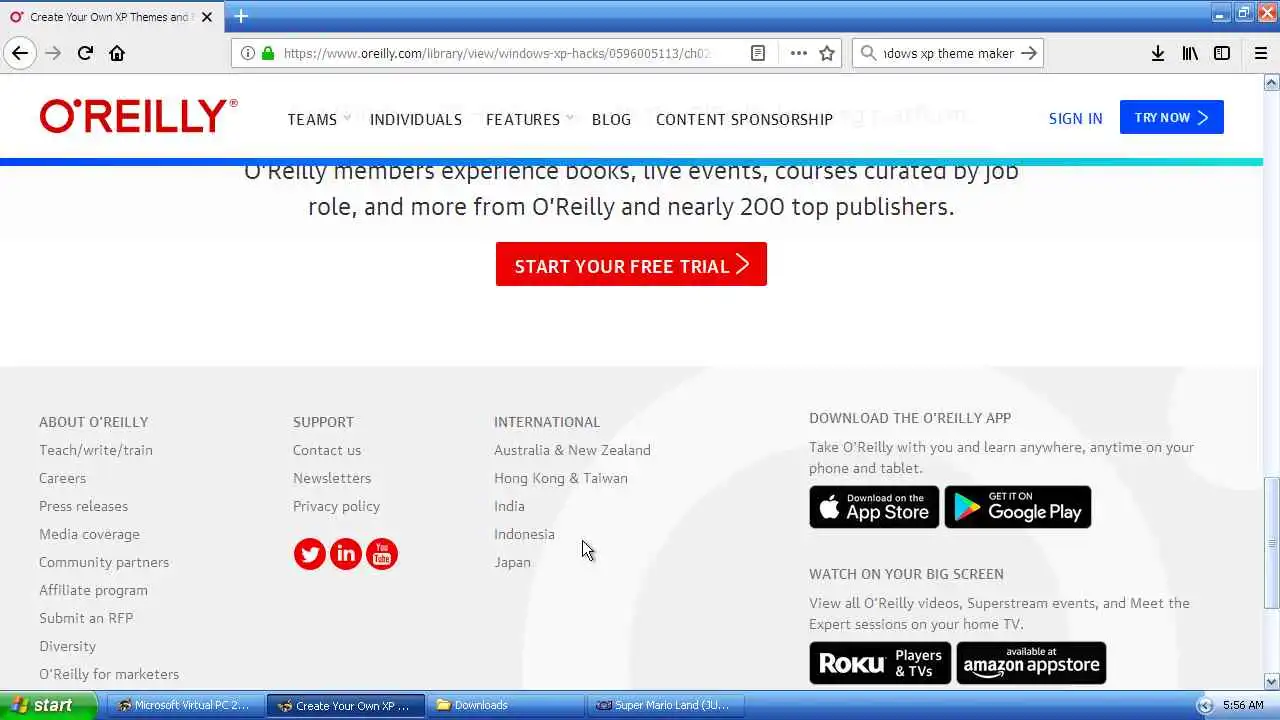Image resolution: width=1280 pixels, height=720 pixels.
Task: Open the Indonesia link
Action: point(524,534)
